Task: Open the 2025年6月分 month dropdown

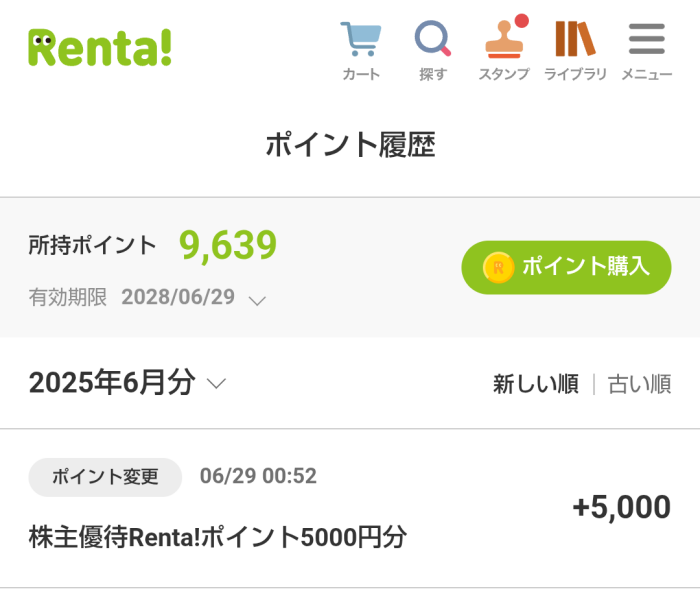Action: [x=127, y=383]
